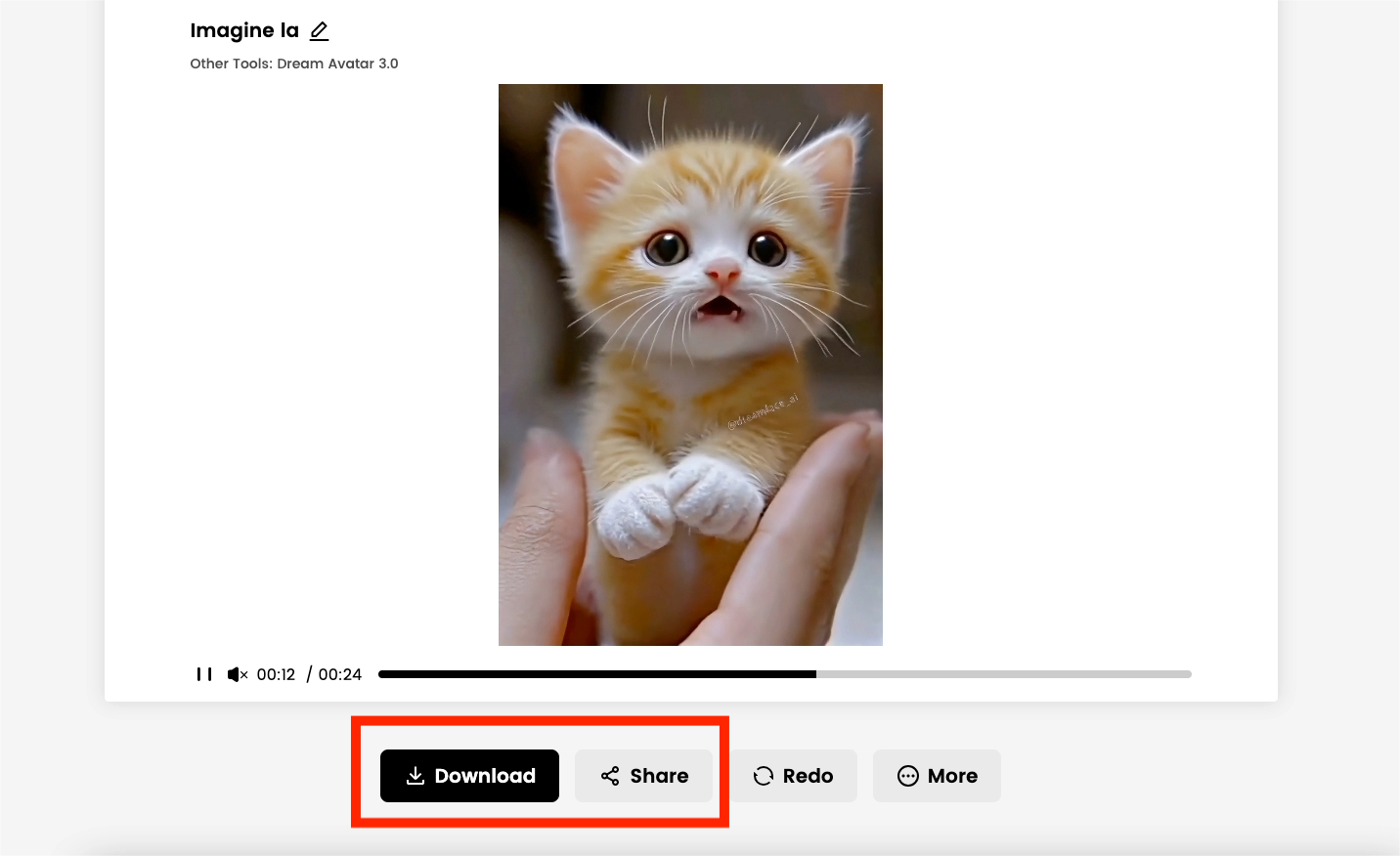Viewport: 1400px width, 856px height.
Task: Click the played portion of progress bar
Action: tap(596, 674)
